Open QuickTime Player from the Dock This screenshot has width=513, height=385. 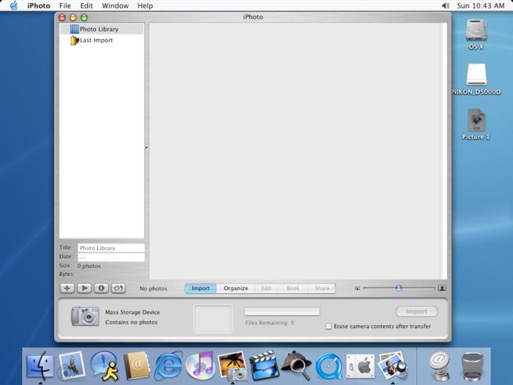[x=329, y=367]
